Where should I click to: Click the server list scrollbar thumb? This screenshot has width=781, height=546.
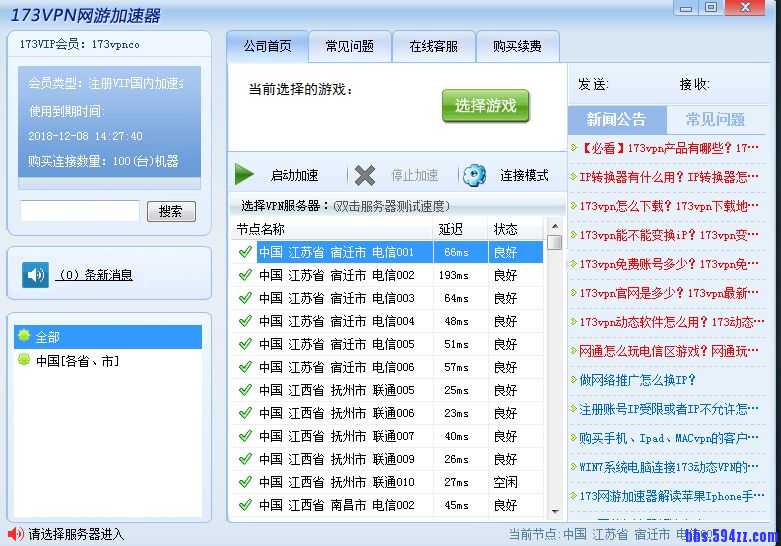[554, 242]
